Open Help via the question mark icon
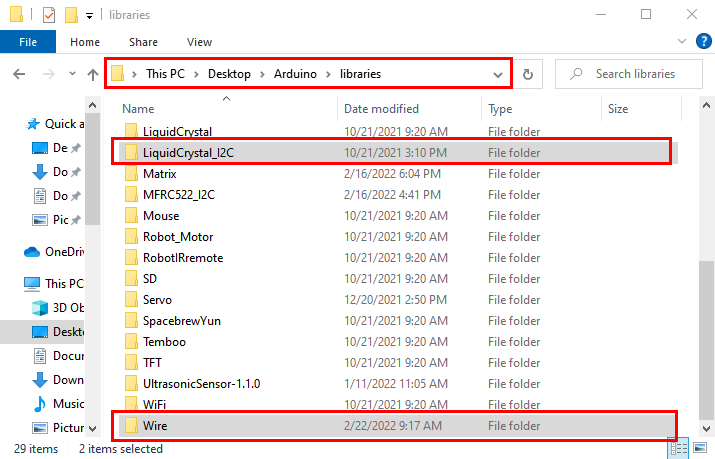 [704, 41]
